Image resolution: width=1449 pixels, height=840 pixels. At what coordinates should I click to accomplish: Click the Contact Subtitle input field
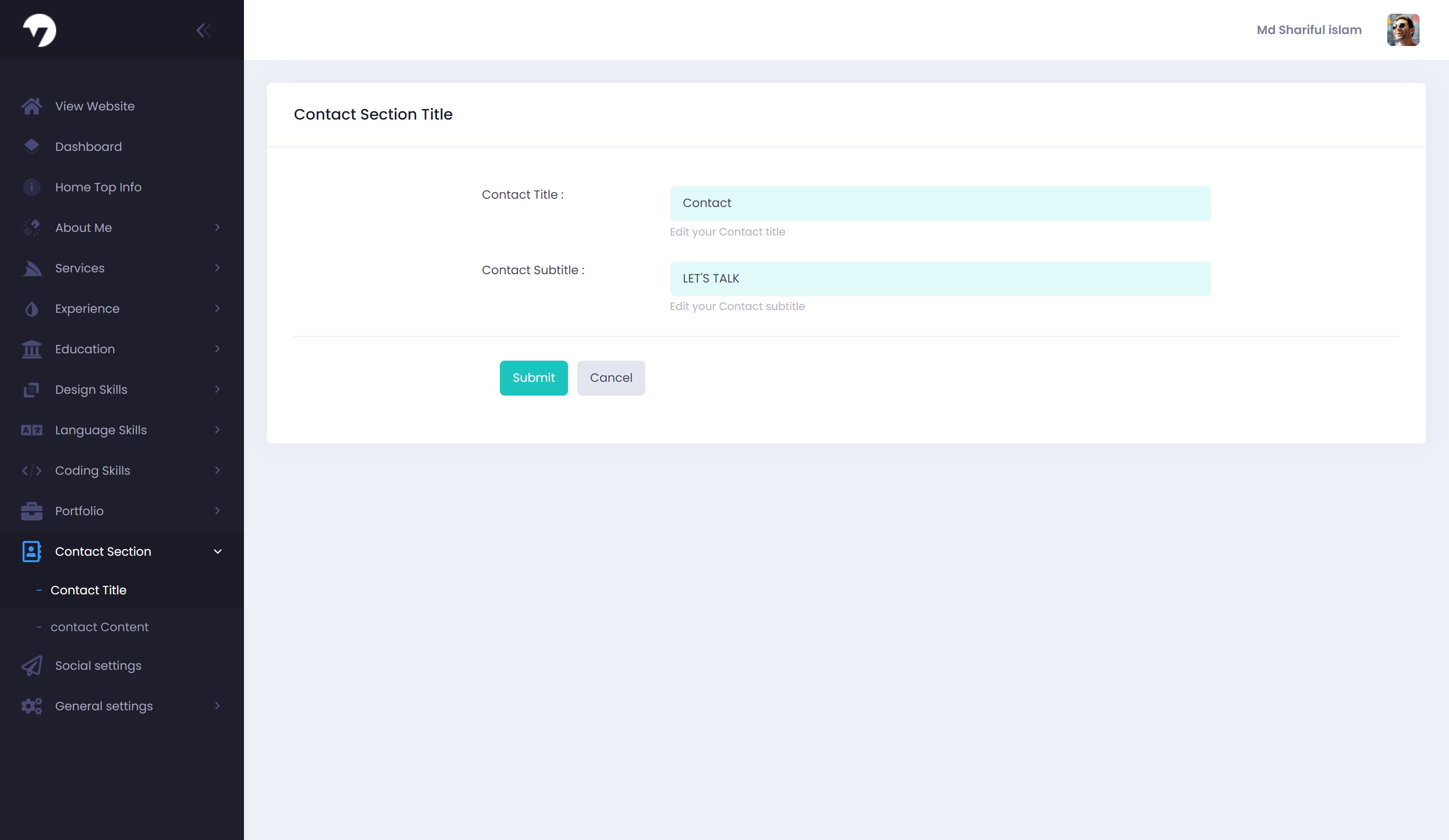click(939, 279)
